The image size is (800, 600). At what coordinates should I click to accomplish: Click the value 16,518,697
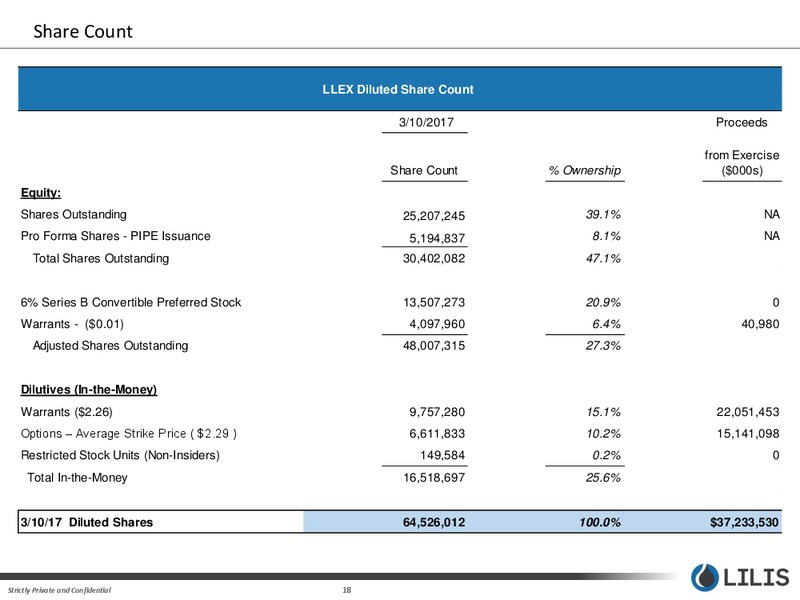(x=434, y=478)
